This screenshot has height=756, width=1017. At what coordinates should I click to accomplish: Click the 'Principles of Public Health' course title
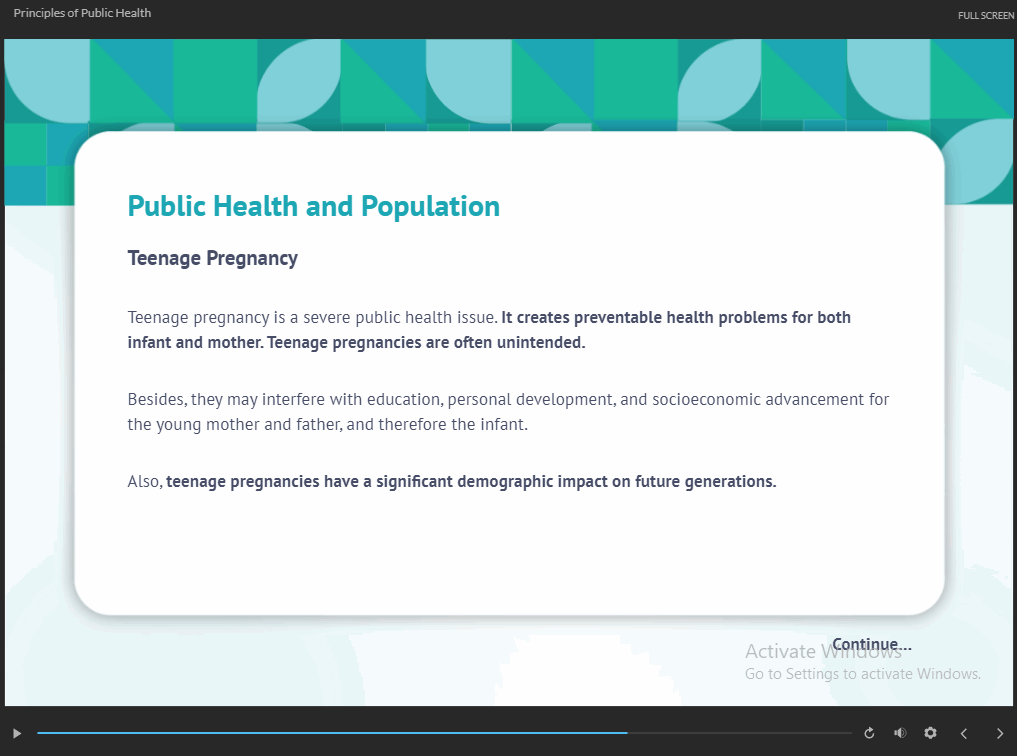[82, 13]
